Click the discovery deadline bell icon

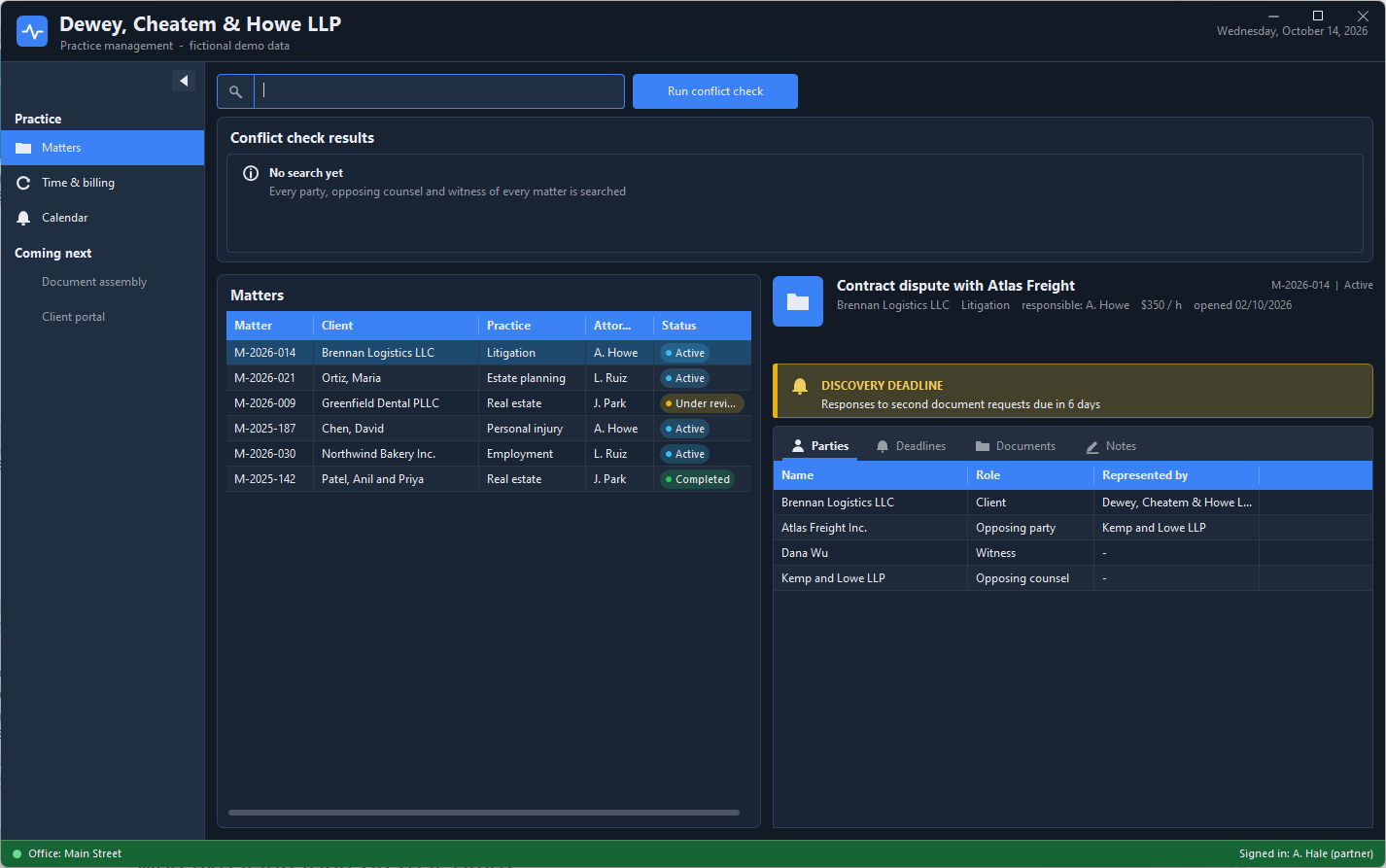[800, 386]
